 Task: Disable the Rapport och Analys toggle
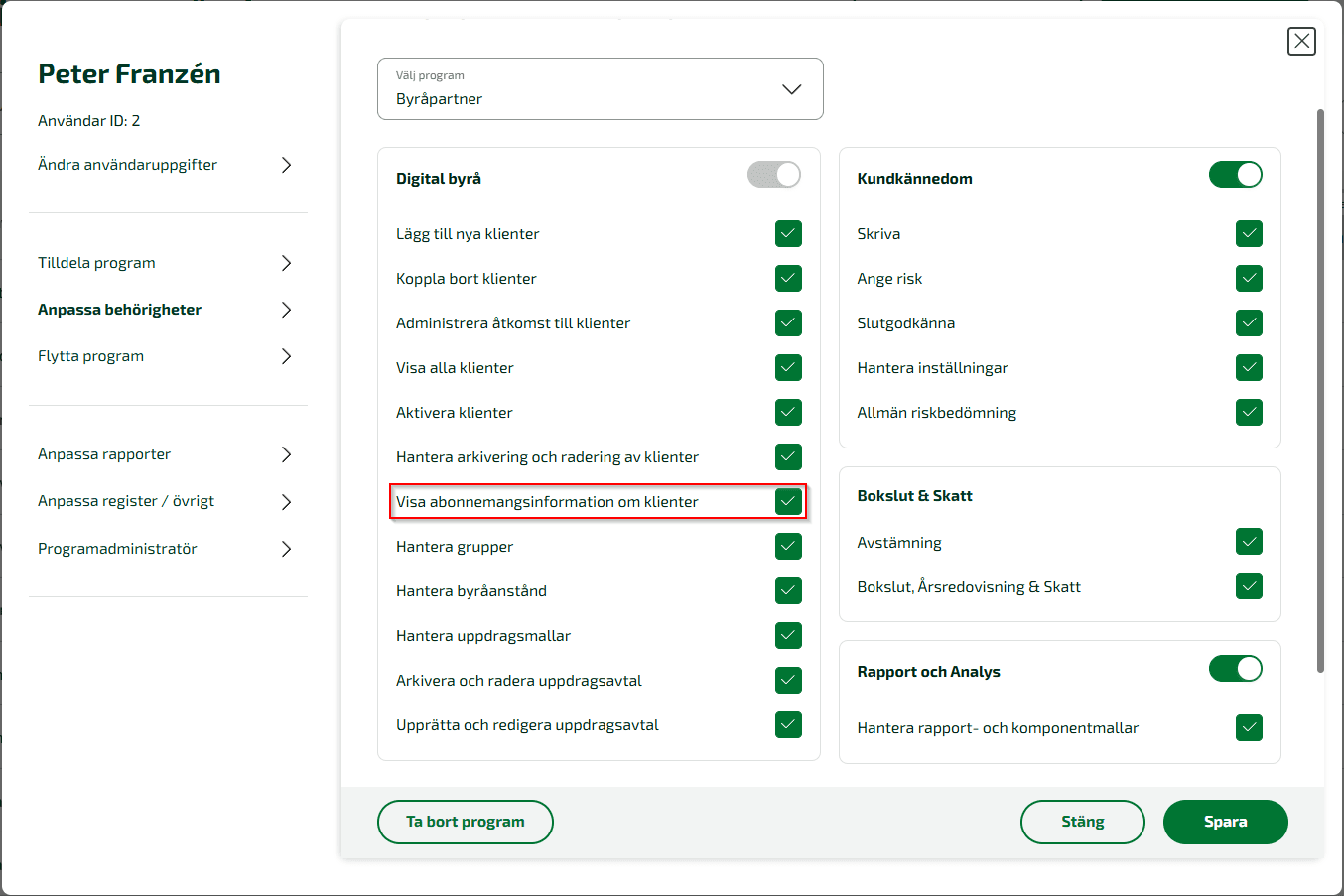[x=1235, y=668]
